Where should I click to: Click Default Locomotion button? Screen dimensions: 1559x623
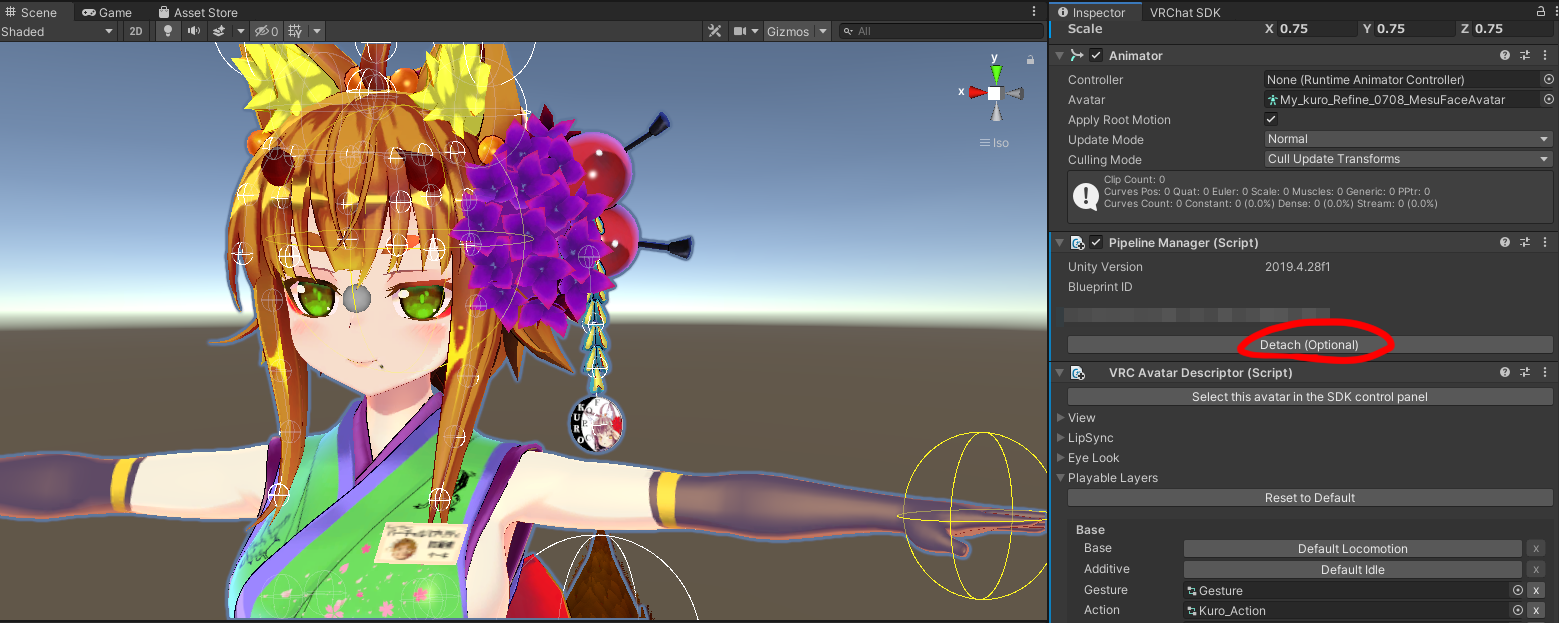[1352, 549]
